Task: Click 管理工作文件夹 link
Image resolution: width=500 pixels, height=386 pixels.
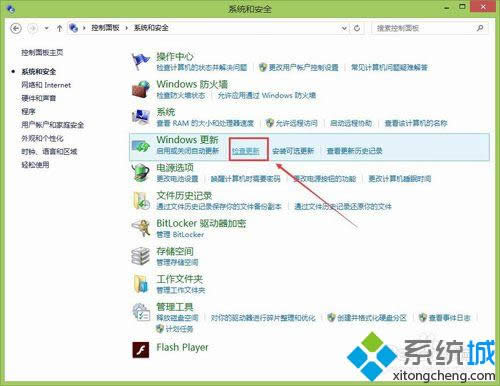Action: coord(181,290)
